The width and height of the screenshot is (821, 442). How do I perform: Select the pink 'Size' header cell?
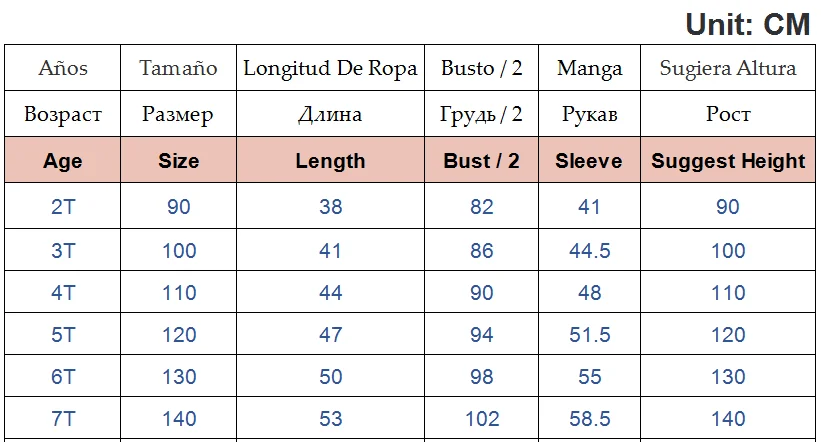(x=178, y=161)
